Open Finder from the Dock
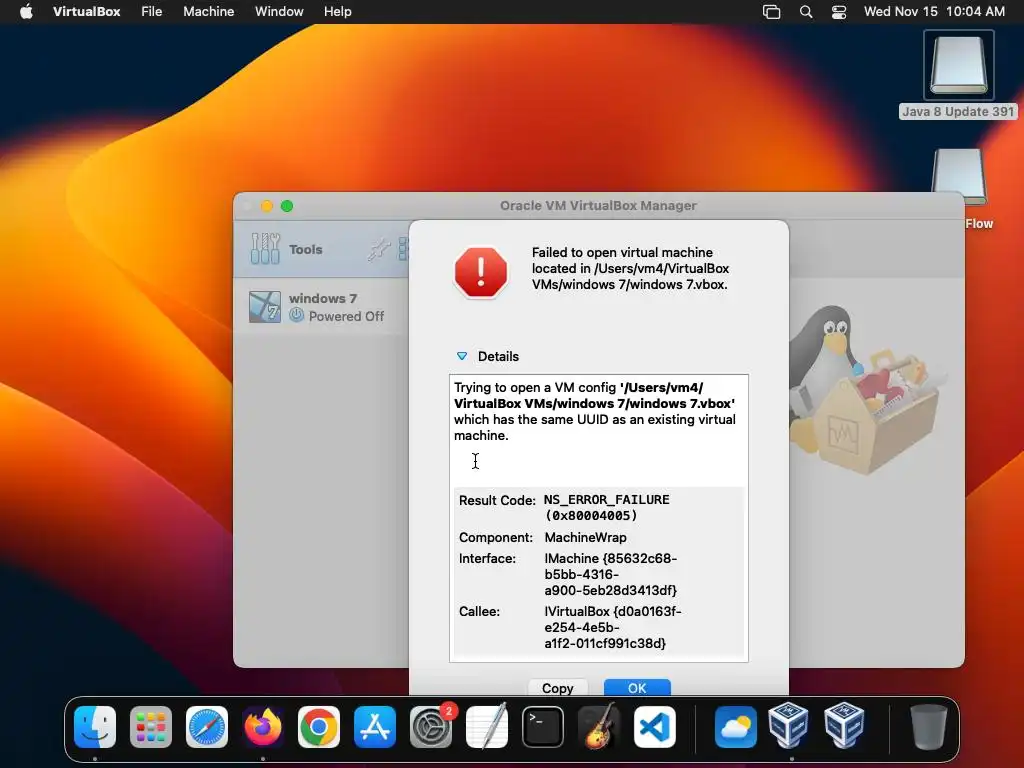 [x=95, y=727]
